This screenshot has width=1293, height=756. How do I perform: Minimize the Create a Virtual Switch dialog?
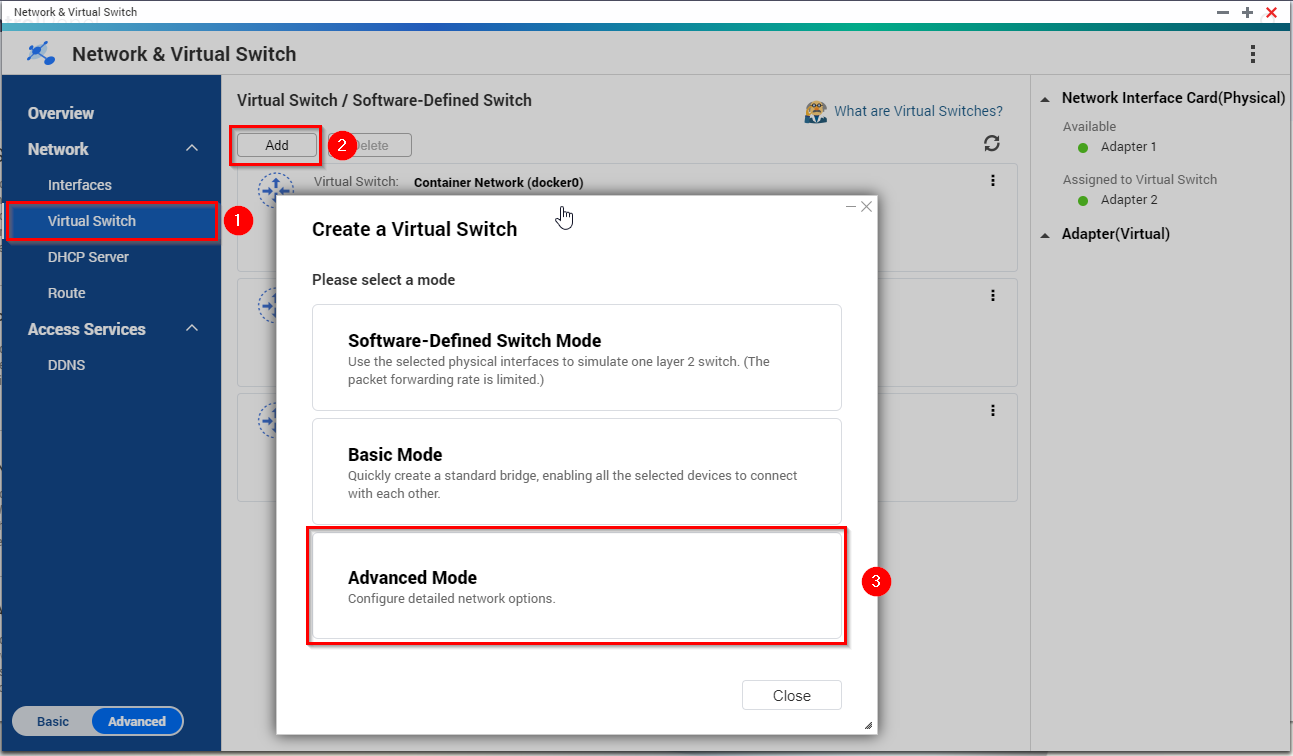click(851, 207)
